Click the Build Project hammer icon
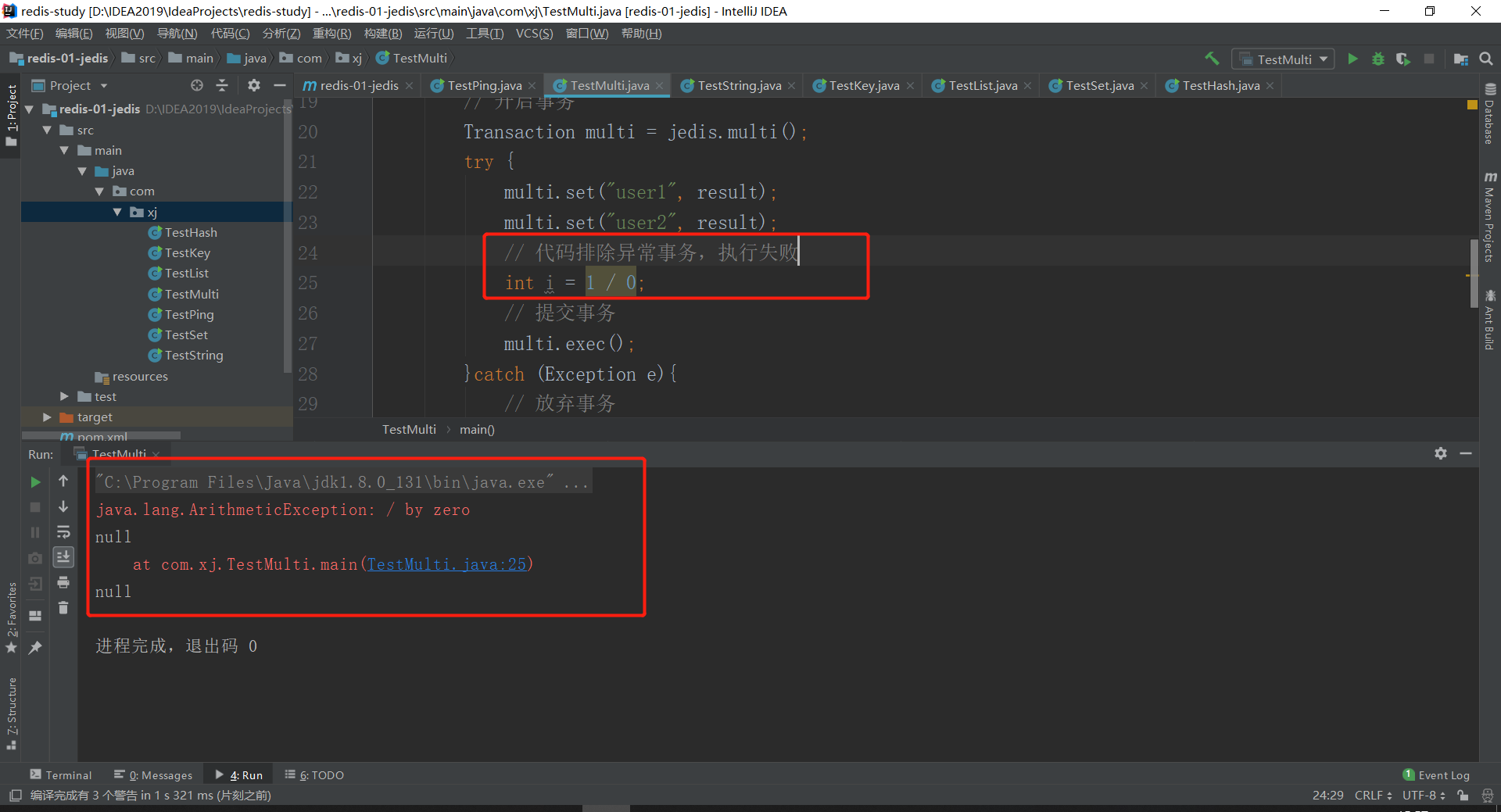 [x=1212, y=59]
